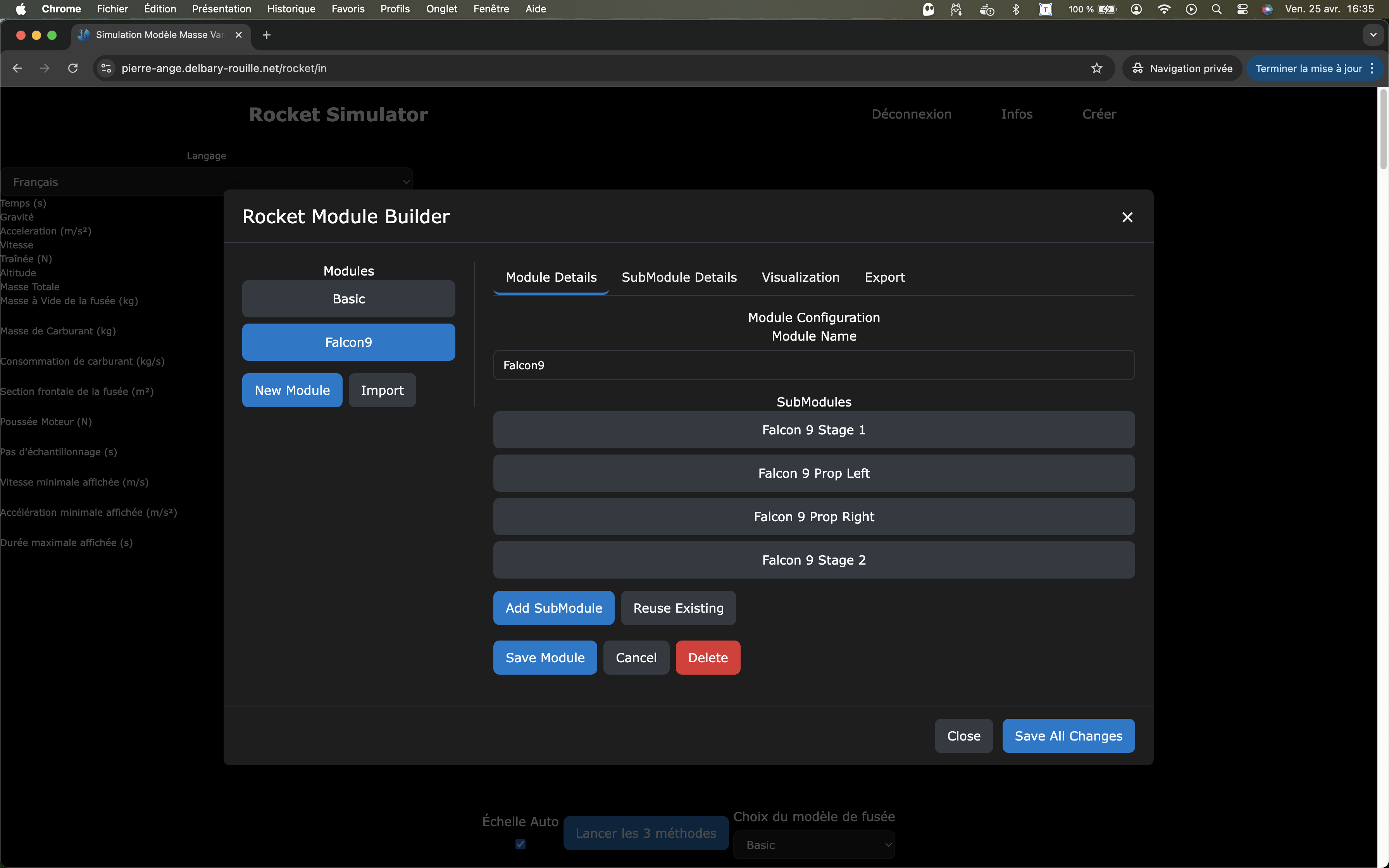Click the page vertical scrollbar
The height and width of the screenshot is (868, 1389).
point(1383,129)
